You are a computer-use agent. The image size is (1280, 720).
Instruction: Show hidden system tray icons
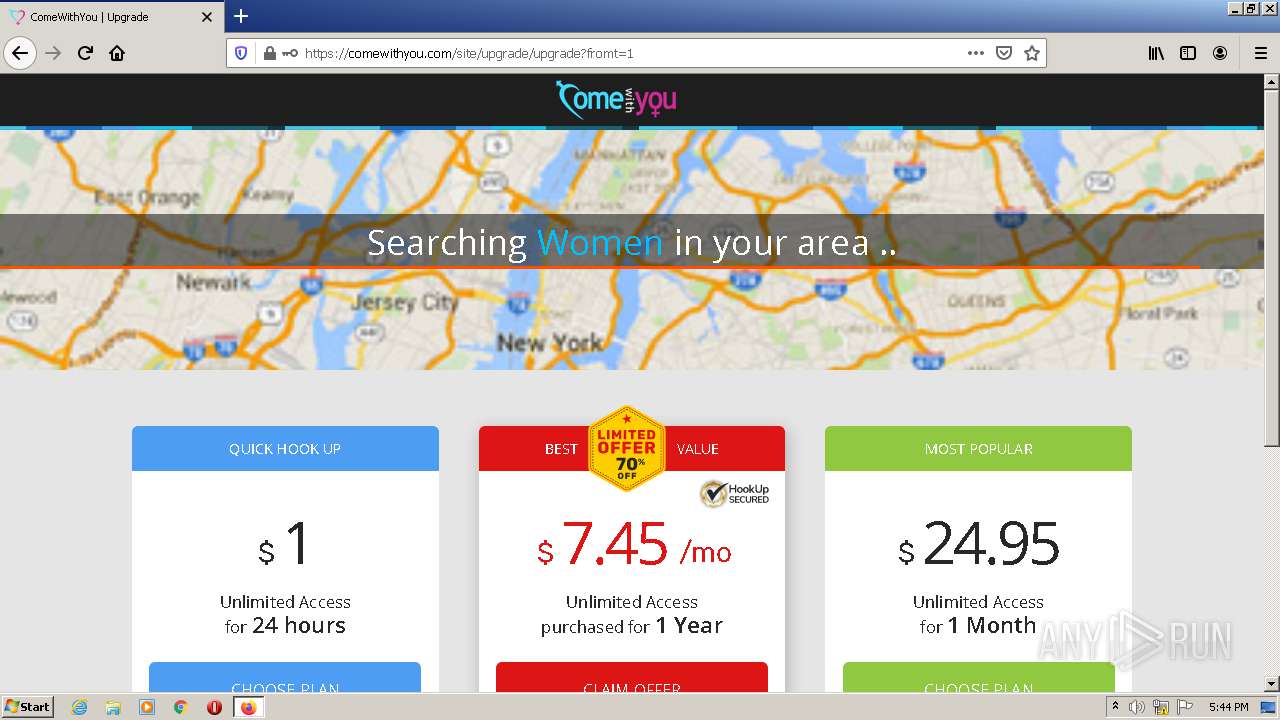[x=1115, y=707]
